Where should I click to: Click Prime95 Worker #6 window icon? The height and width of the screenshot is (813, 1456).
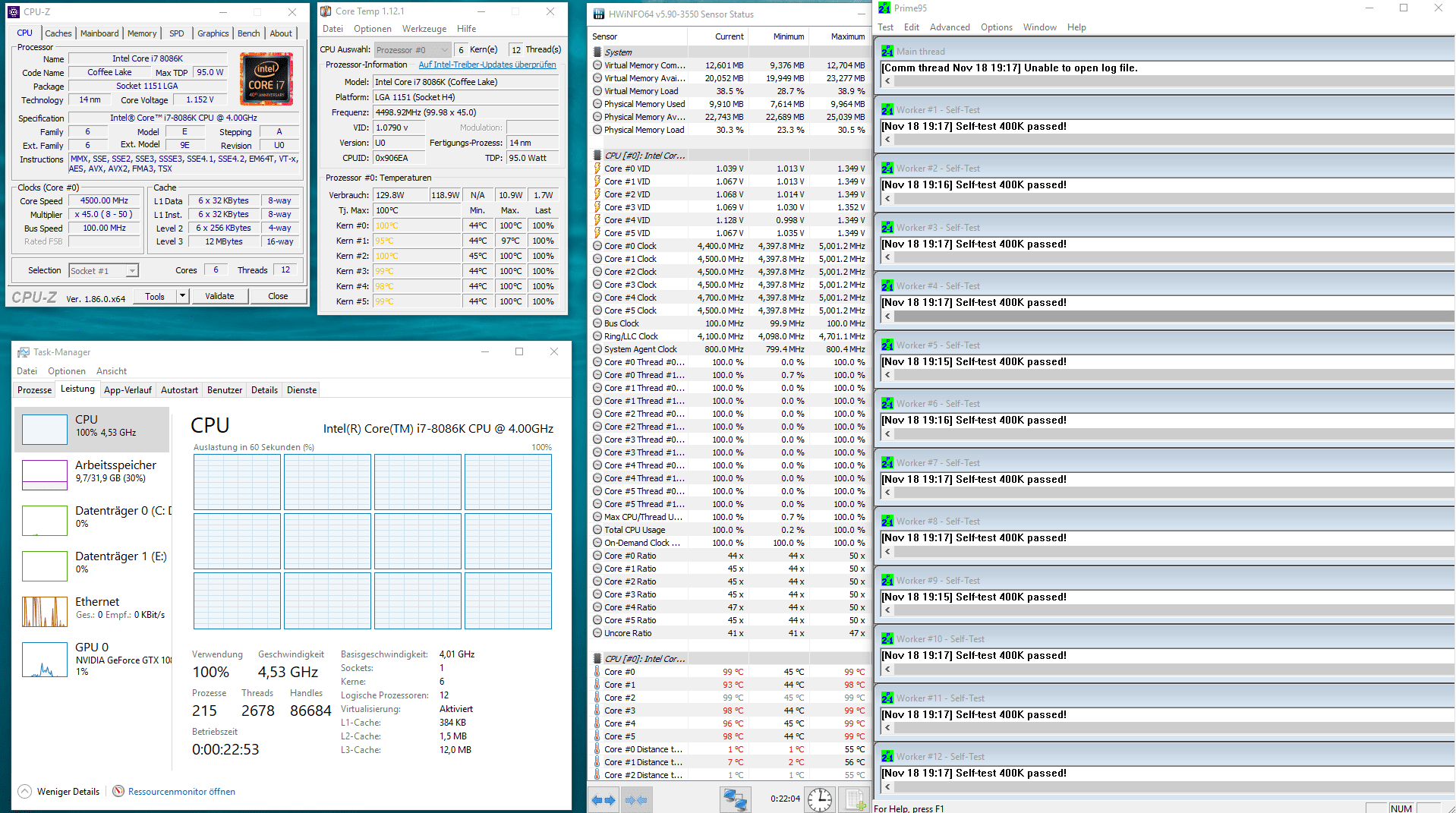click(887, 403)
